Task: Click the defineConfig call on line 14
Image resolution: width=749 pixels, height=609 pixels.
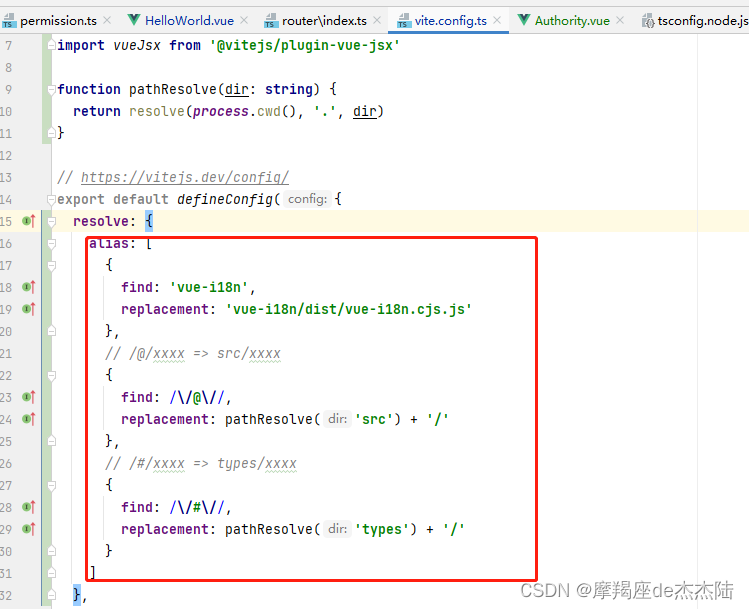Action: 225,199
